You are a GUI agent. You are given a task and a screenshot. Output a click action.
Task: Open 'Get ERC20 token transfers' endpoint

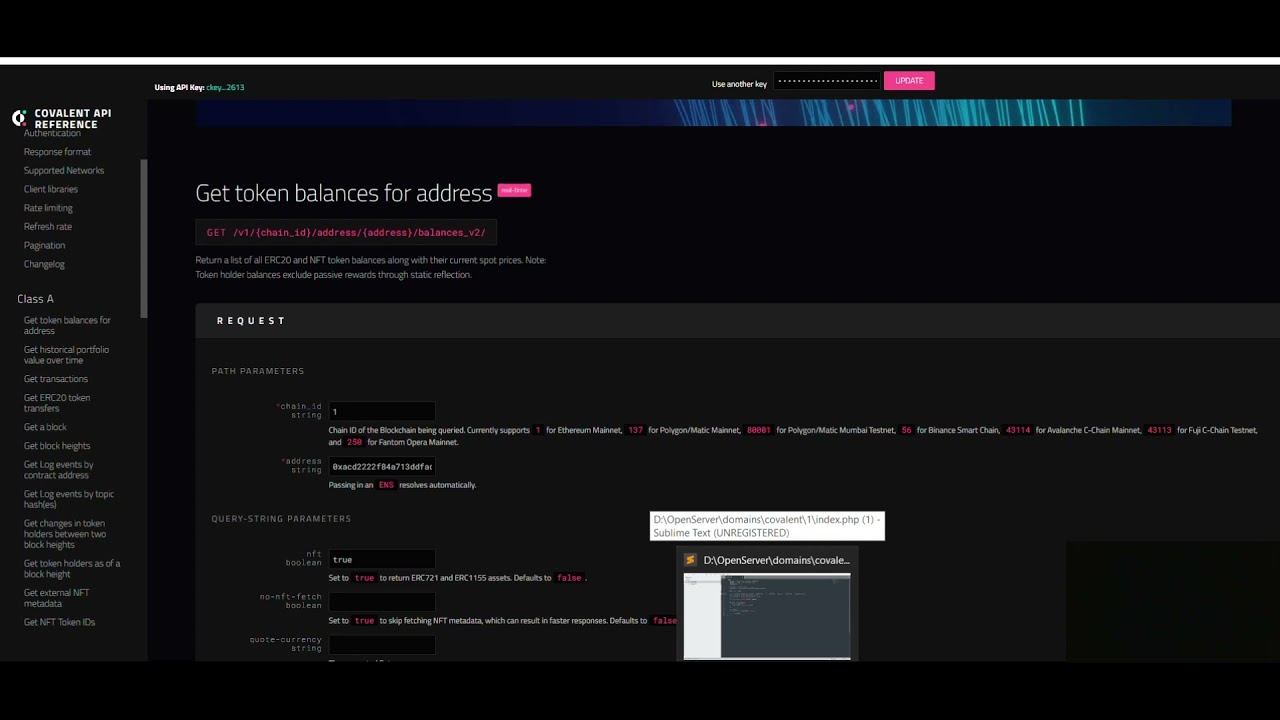pos(57,403)
